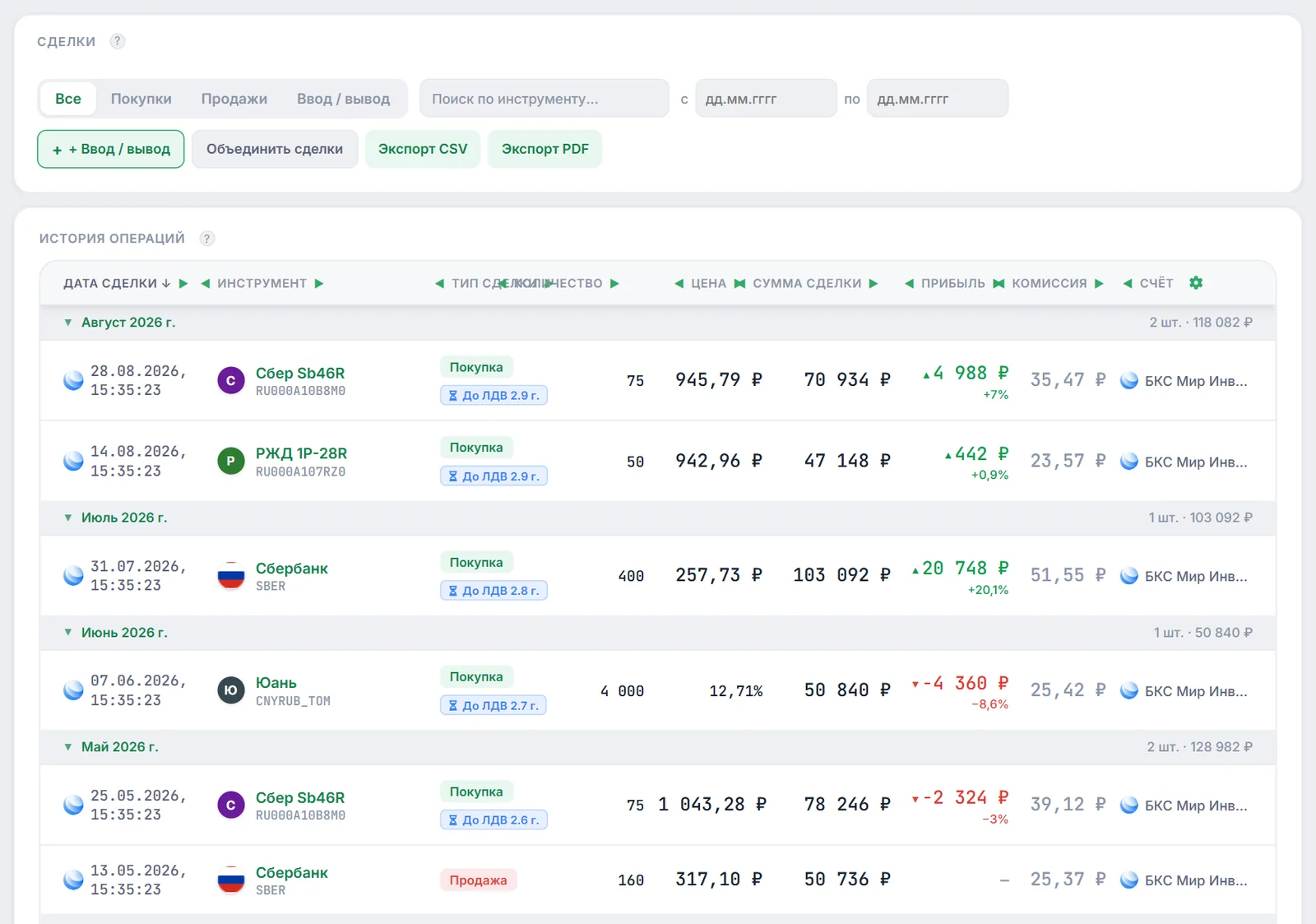1316x924 pixels.
Task: Focus the end date field after по
Action: coord(938,99)
